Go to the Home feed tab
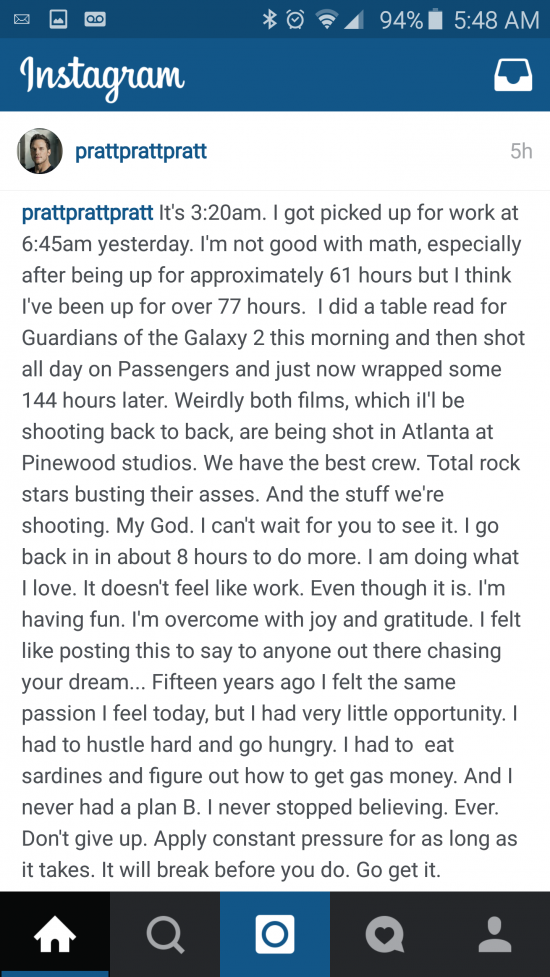 [55, 935]
